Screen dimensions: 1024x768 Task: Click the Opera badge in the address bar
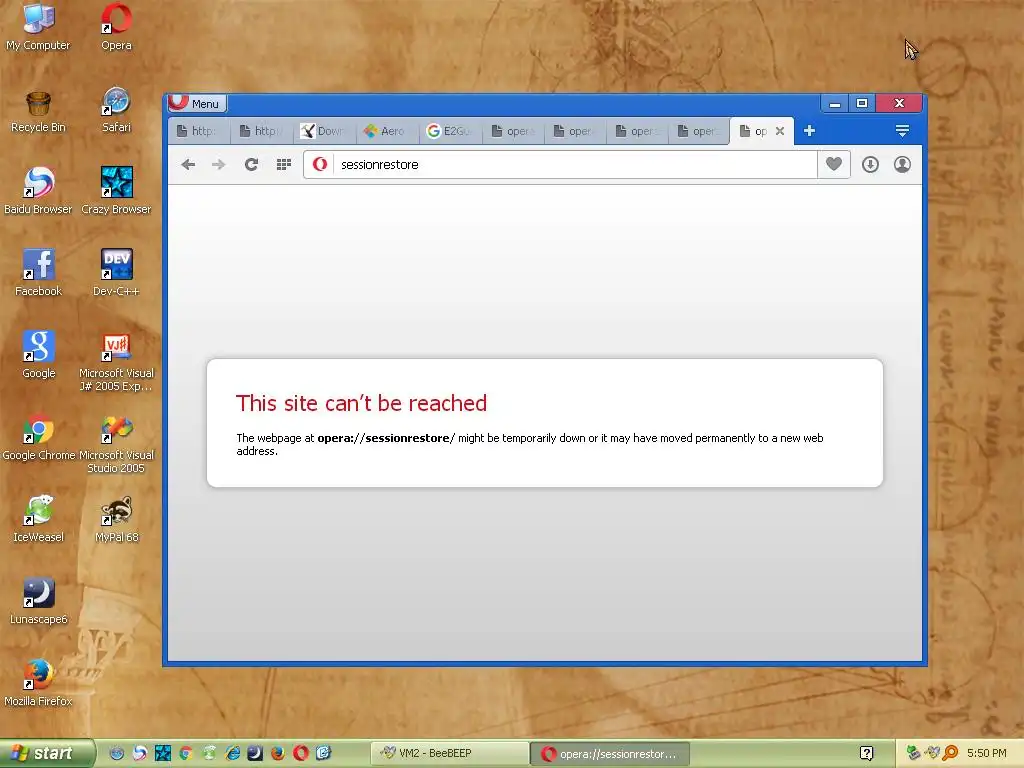320,165
